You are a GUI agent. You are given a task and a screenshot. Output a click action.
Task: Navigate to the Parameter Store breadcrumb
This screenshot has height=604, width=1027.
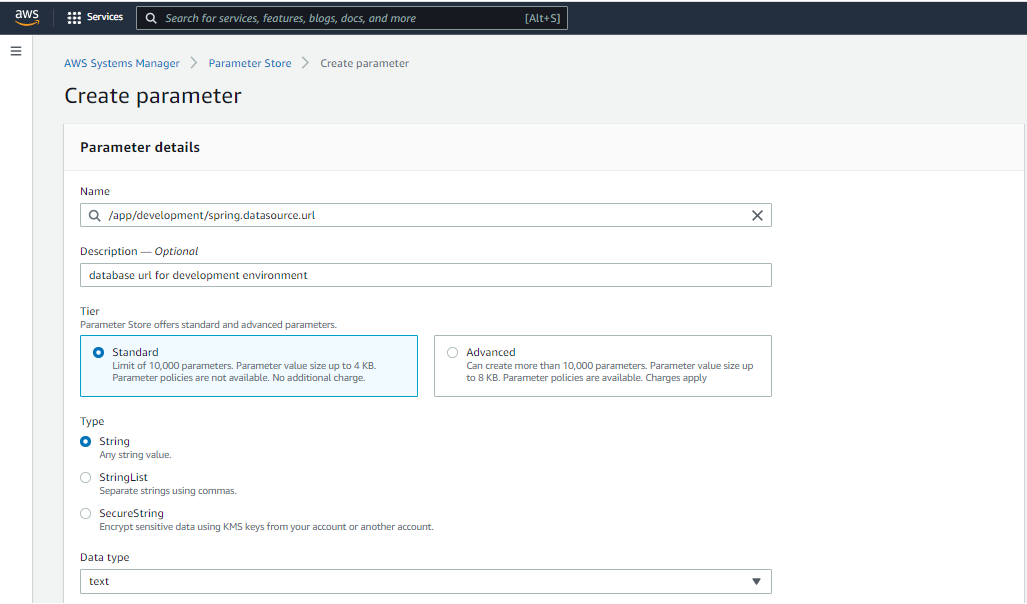(249, 63)
